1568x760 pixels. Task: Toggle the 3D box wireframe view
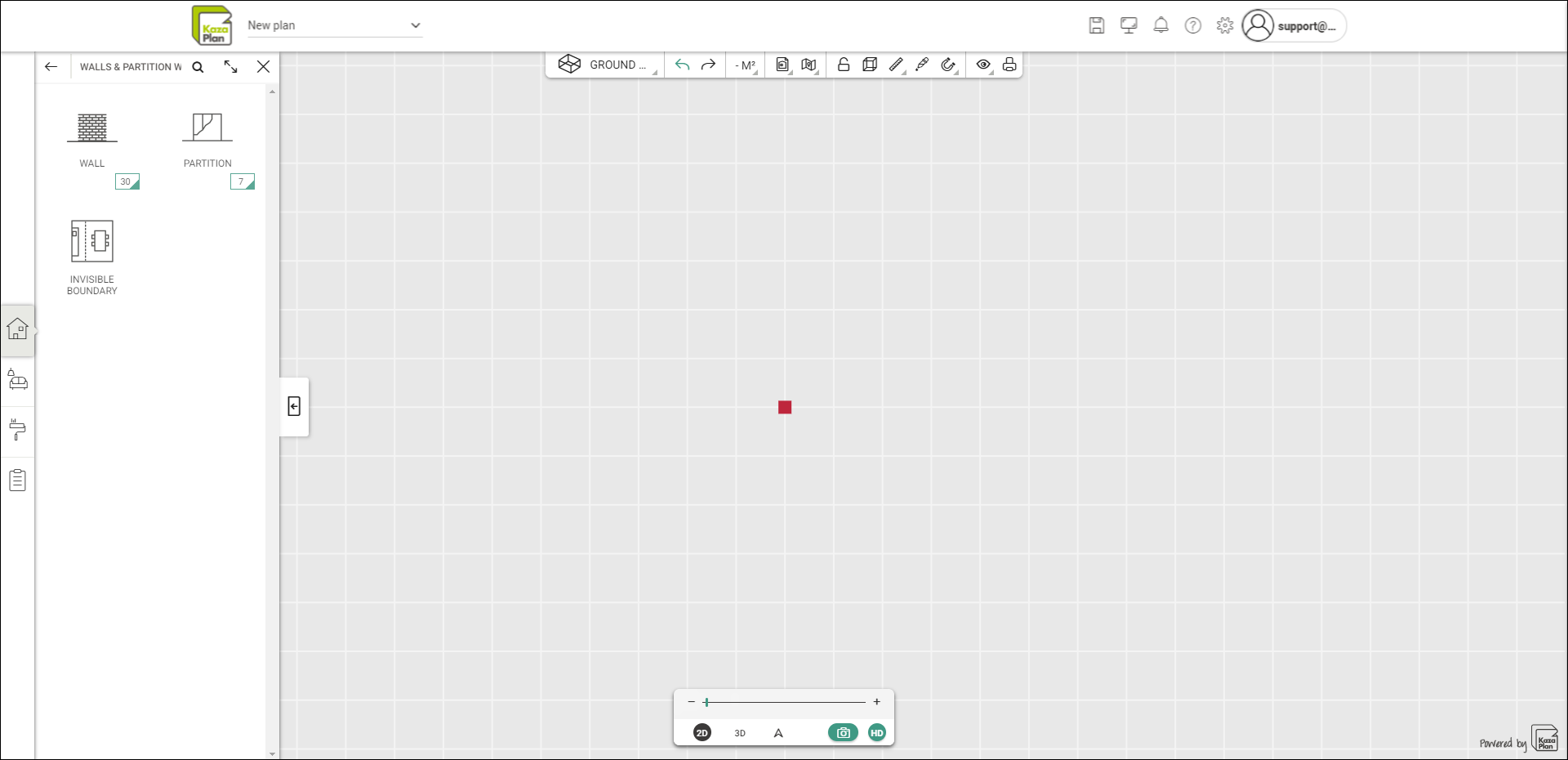click(x=870, y=65)
